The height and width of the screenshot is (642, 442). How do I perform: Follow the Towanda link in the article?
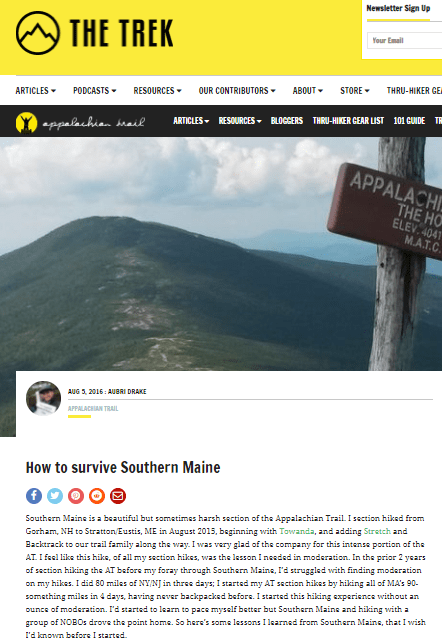[x=297, y=531]
